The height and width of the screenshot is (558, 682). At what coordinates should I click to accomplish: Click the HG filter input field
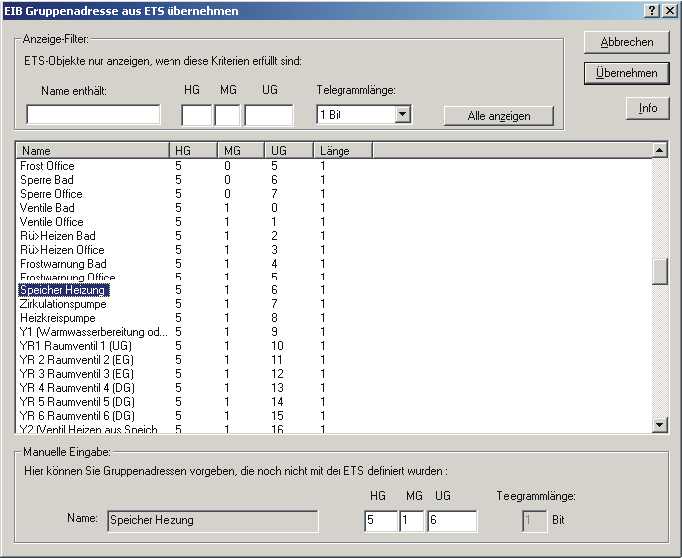click(x=196, y=115)
